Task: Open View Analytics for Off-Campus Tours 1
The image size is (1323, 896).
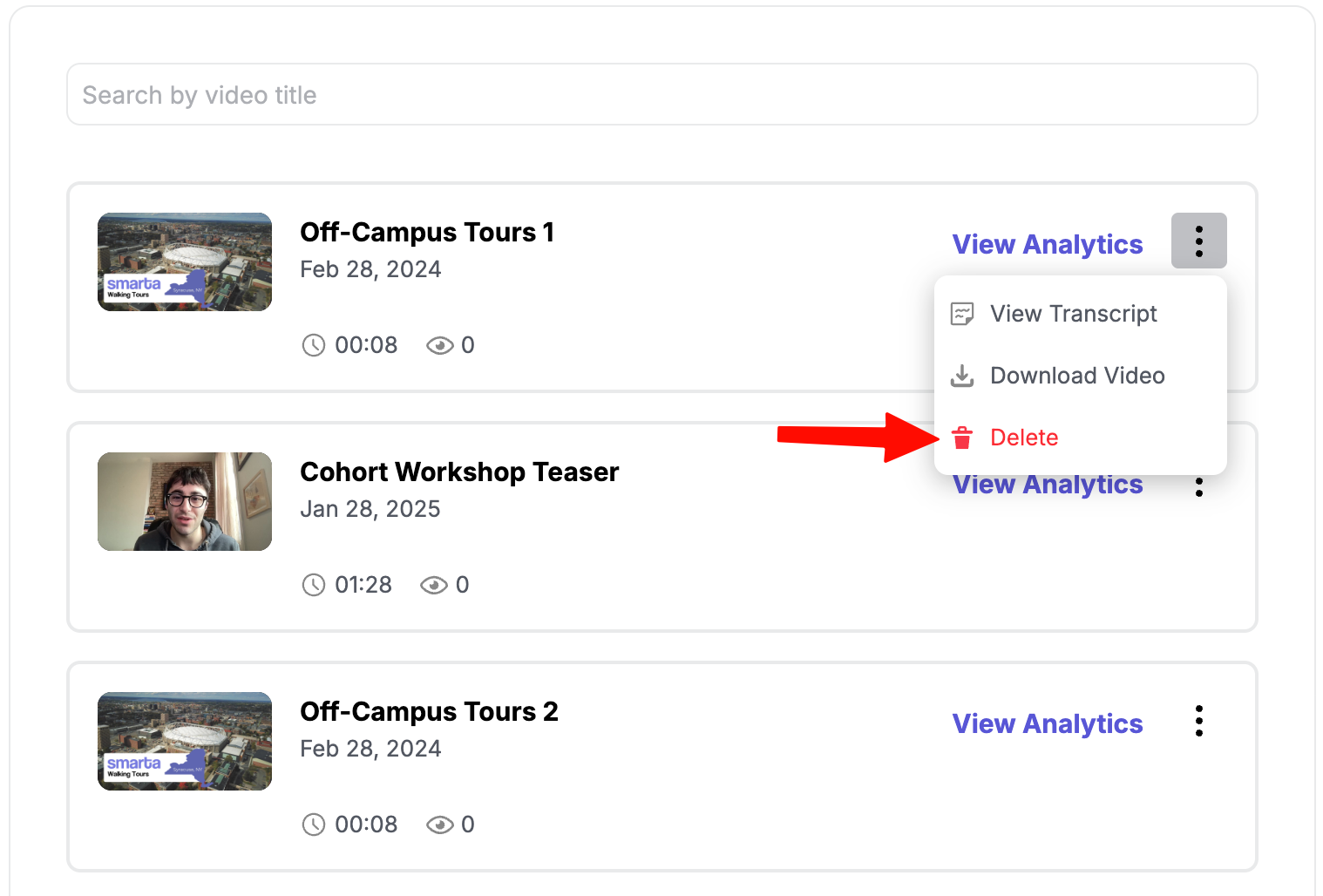Action: [1047, 245]
